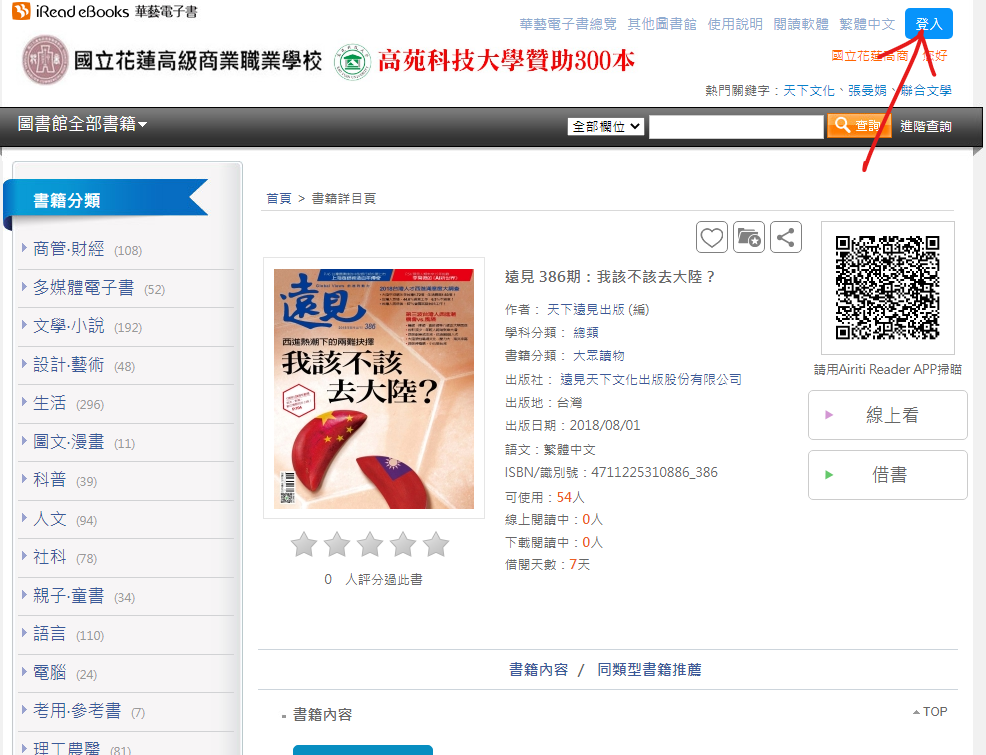
Task: Open the share icon menu
Action: click(x=785, y=237)
